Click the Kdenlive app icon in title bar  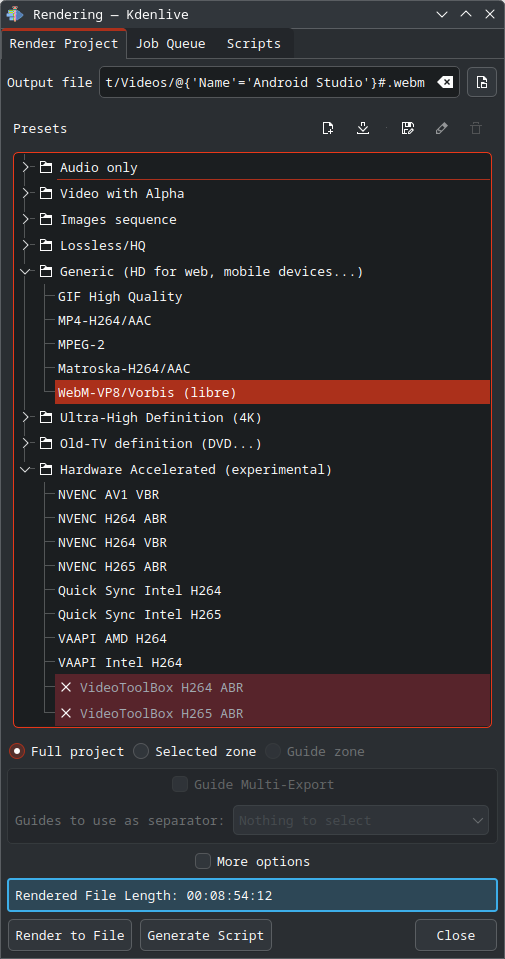click(x=15, y=15)
